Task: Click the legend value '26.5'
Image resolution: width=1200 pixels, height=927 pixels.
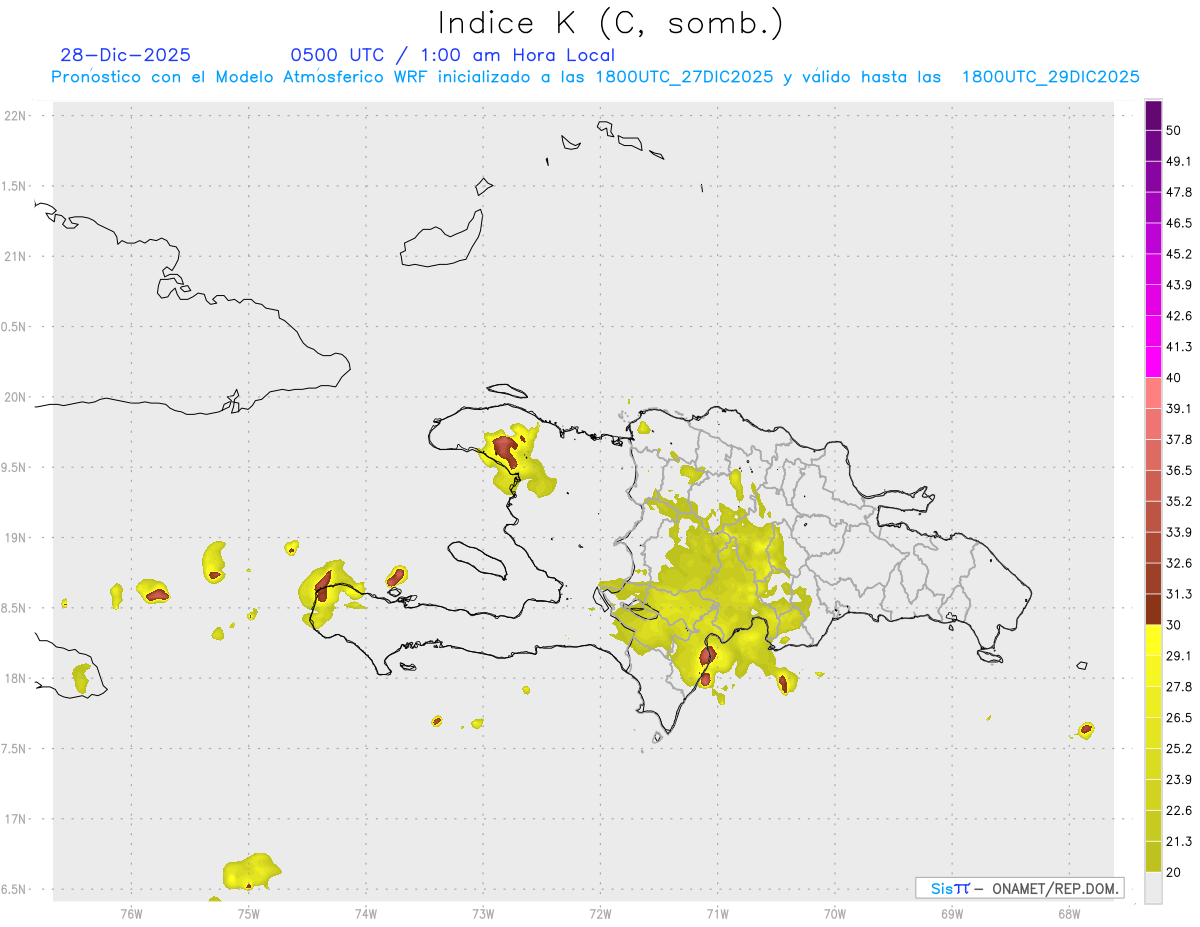Action: (x=1179, y=717)
